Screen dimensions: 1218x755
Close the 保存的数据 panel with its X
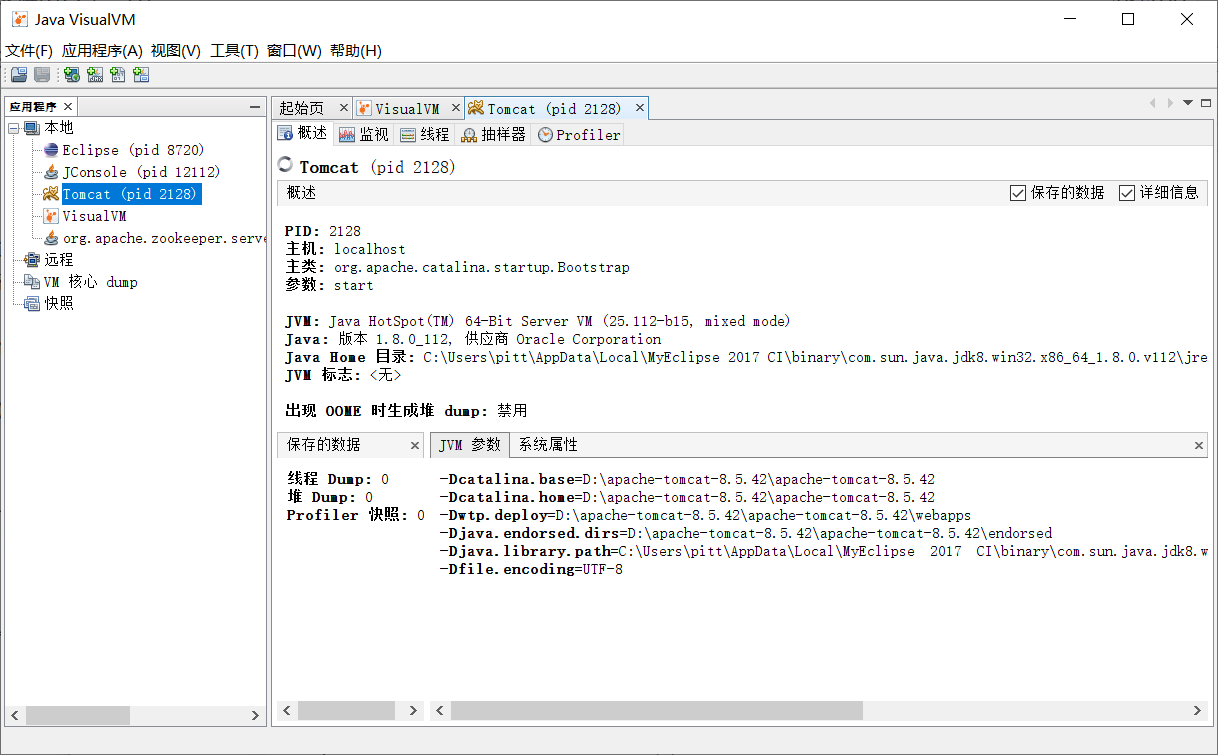click(417, 444)
